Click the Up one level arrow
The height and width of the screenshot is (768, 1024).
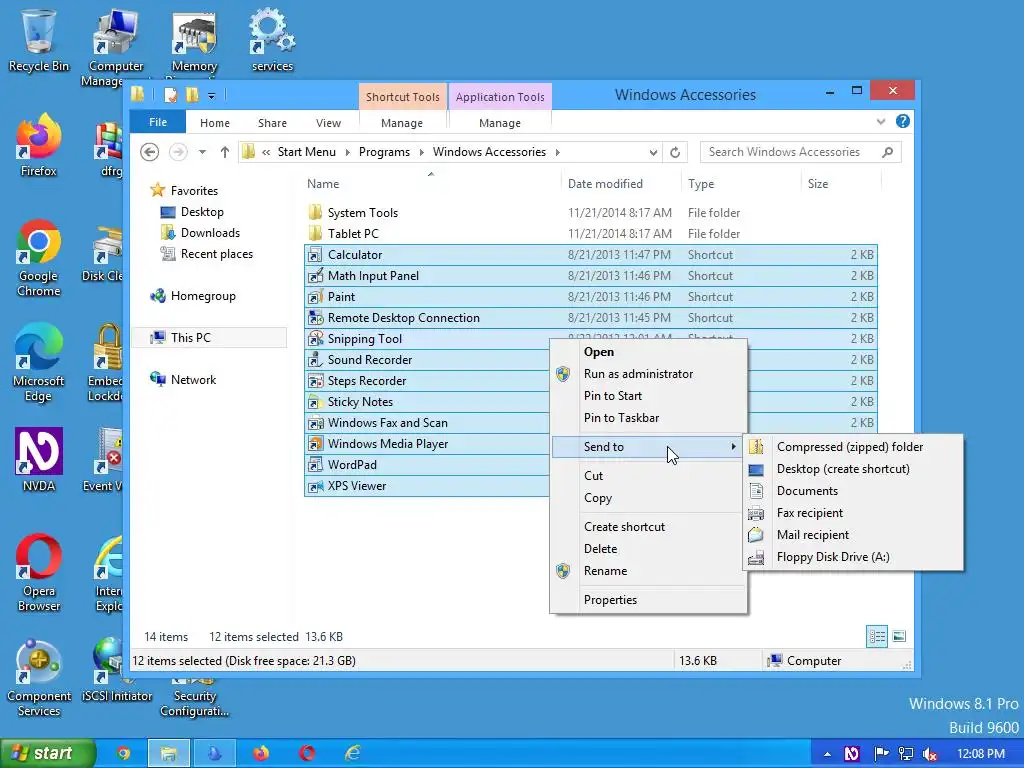coord(225,152)
